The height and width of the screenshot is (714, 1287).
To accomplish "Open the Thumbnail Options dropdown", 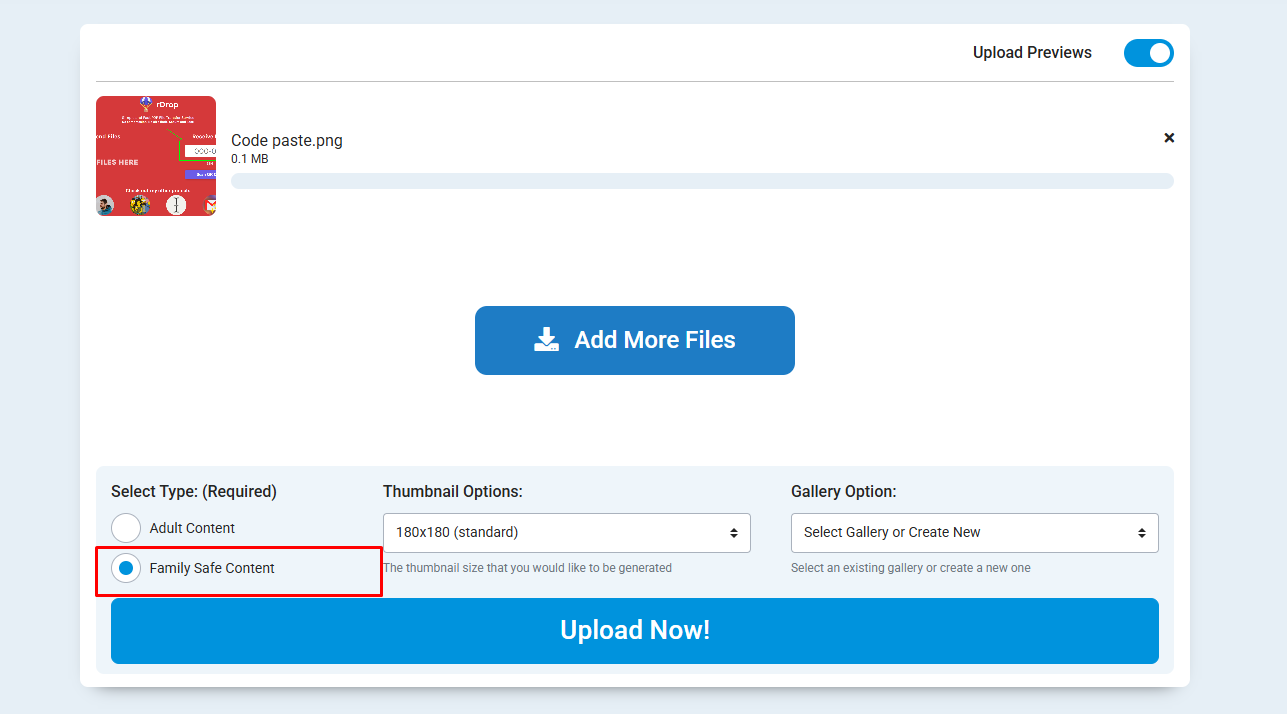I will 567,533.
